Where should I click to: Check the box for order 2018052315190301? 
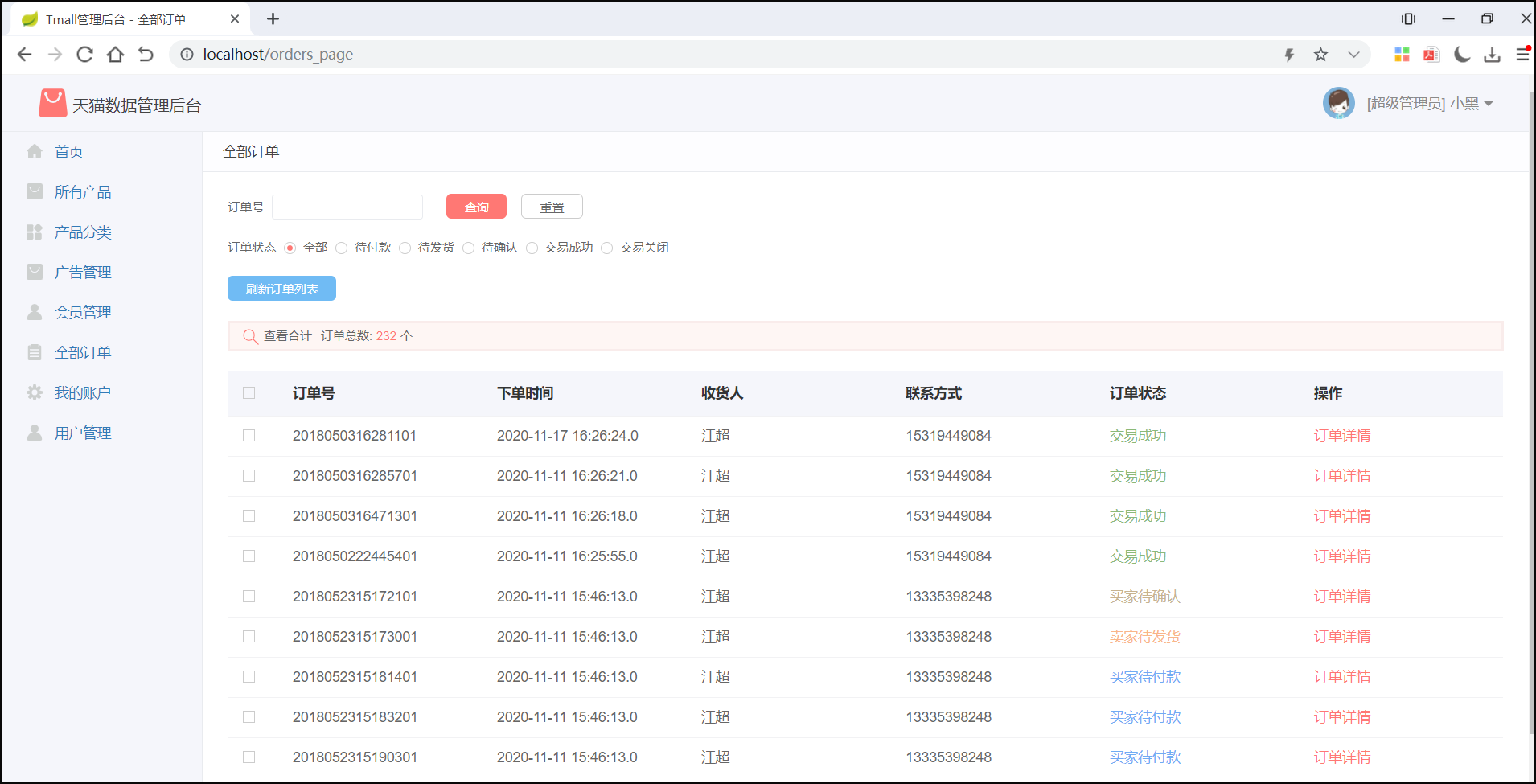click(249, 757)
